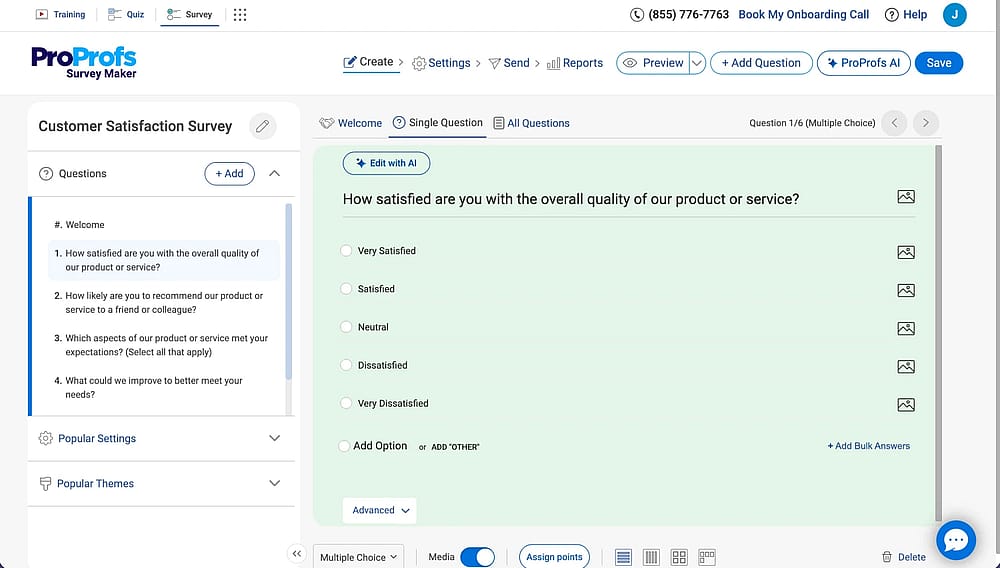This screenshot has height=568, width=1000.
Task: Switch to the Training tab
Action: [x=61, y=15]
